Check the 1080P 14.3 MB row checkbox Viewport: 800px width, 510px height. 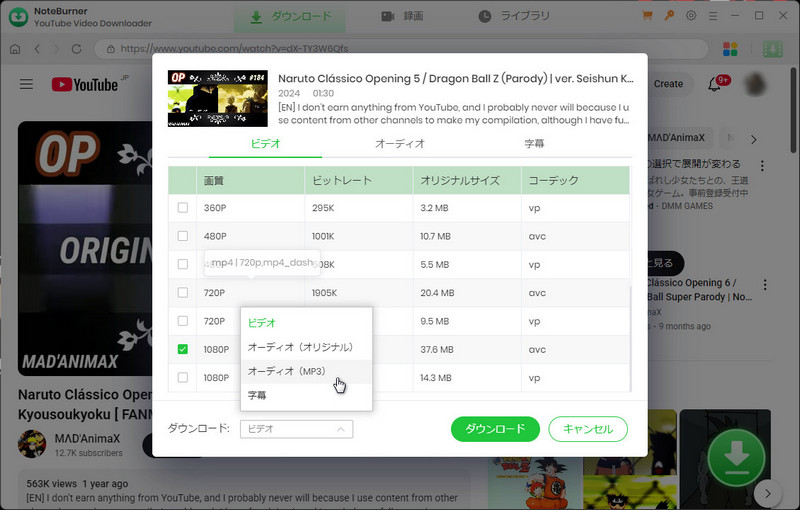coord(183,377)
